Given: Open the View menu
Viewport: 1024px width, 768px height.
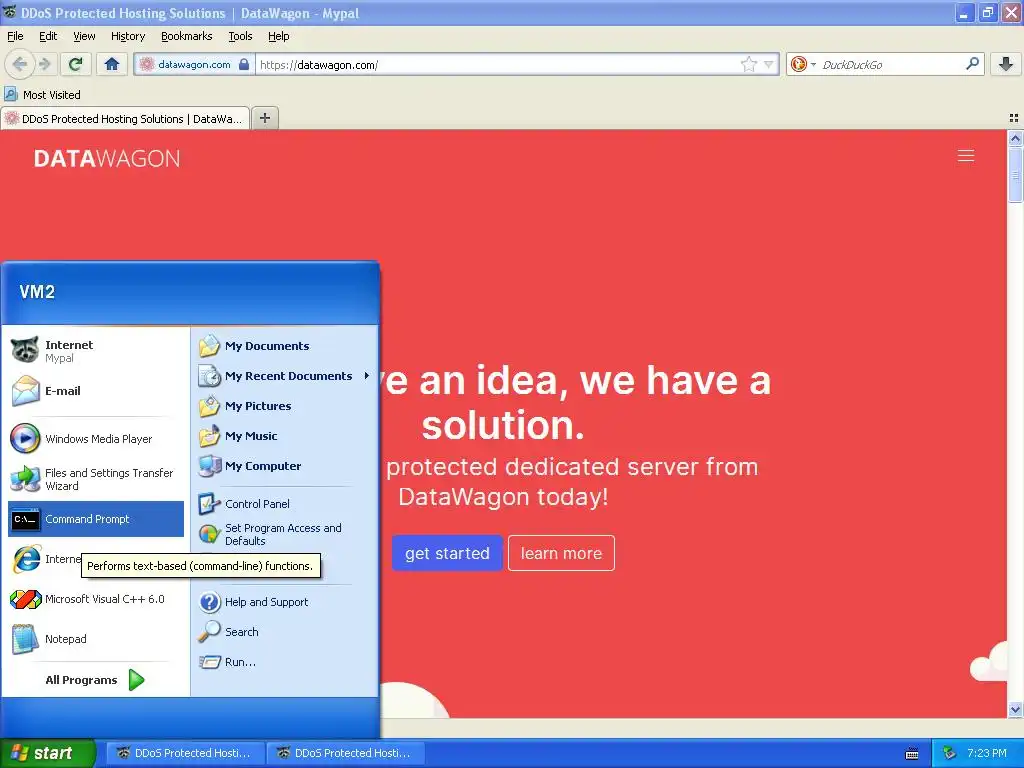Looking at the screenshot, I should 84,36.
